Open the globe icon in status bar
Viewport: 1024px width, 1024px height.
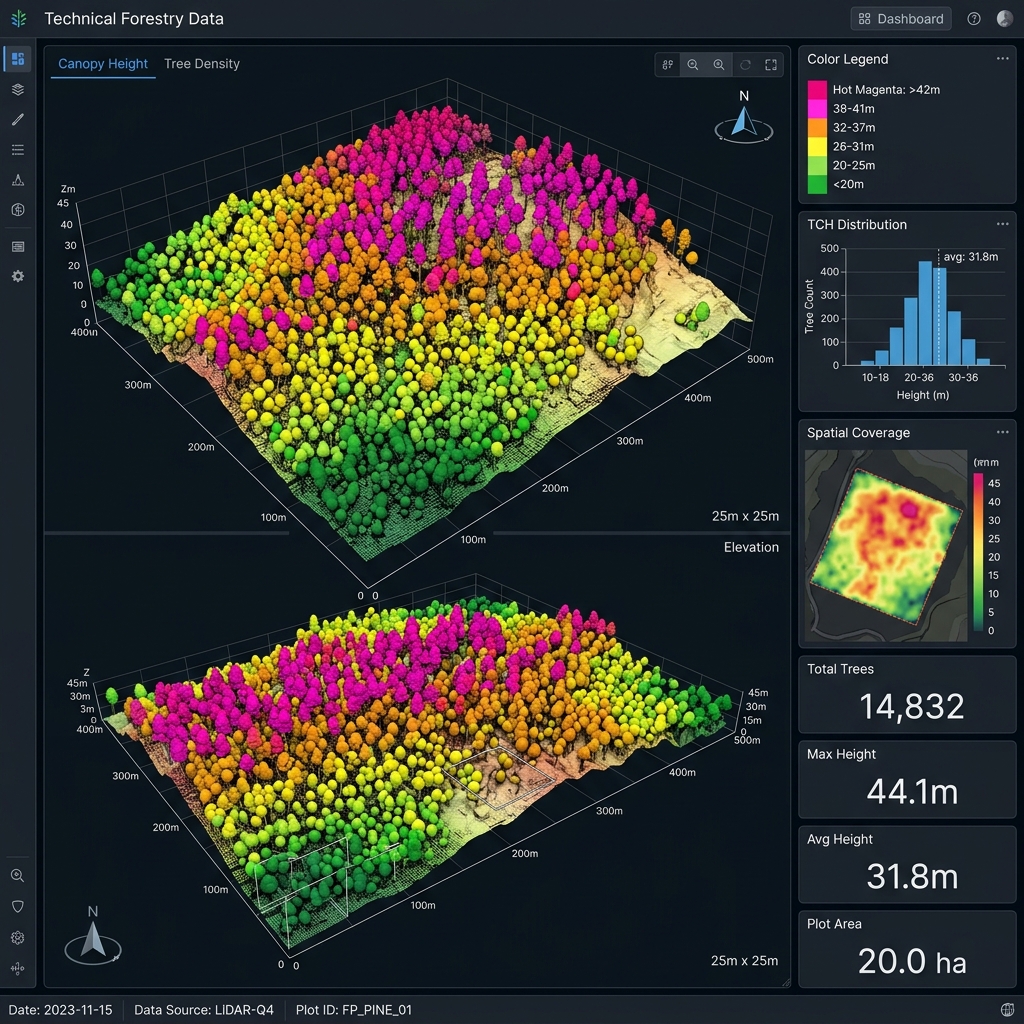click(x=1007, y=1010)
